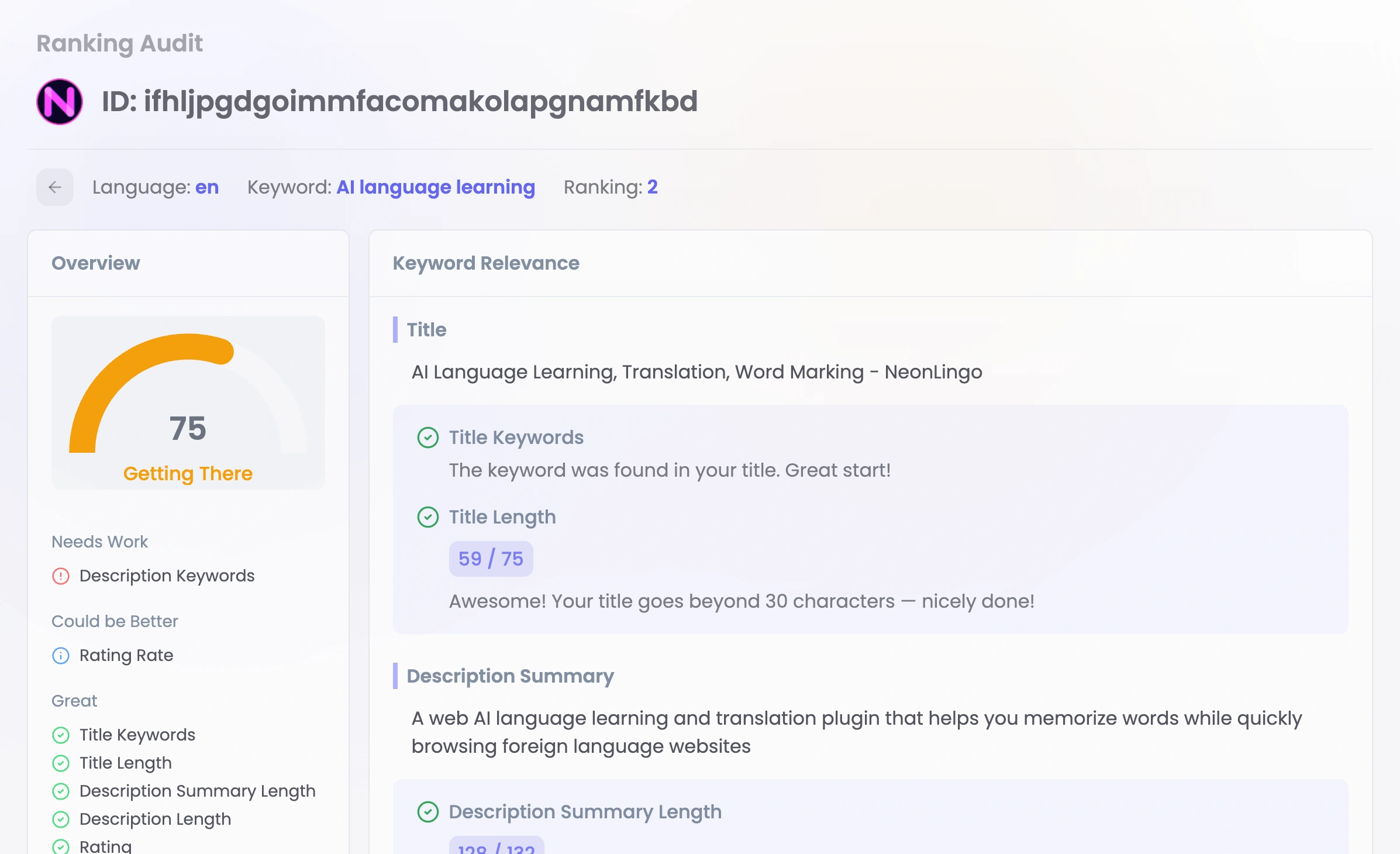Click the 'Needs Work' group label
Viewport: 1400px width, 854px height.
tap(100, 542)
